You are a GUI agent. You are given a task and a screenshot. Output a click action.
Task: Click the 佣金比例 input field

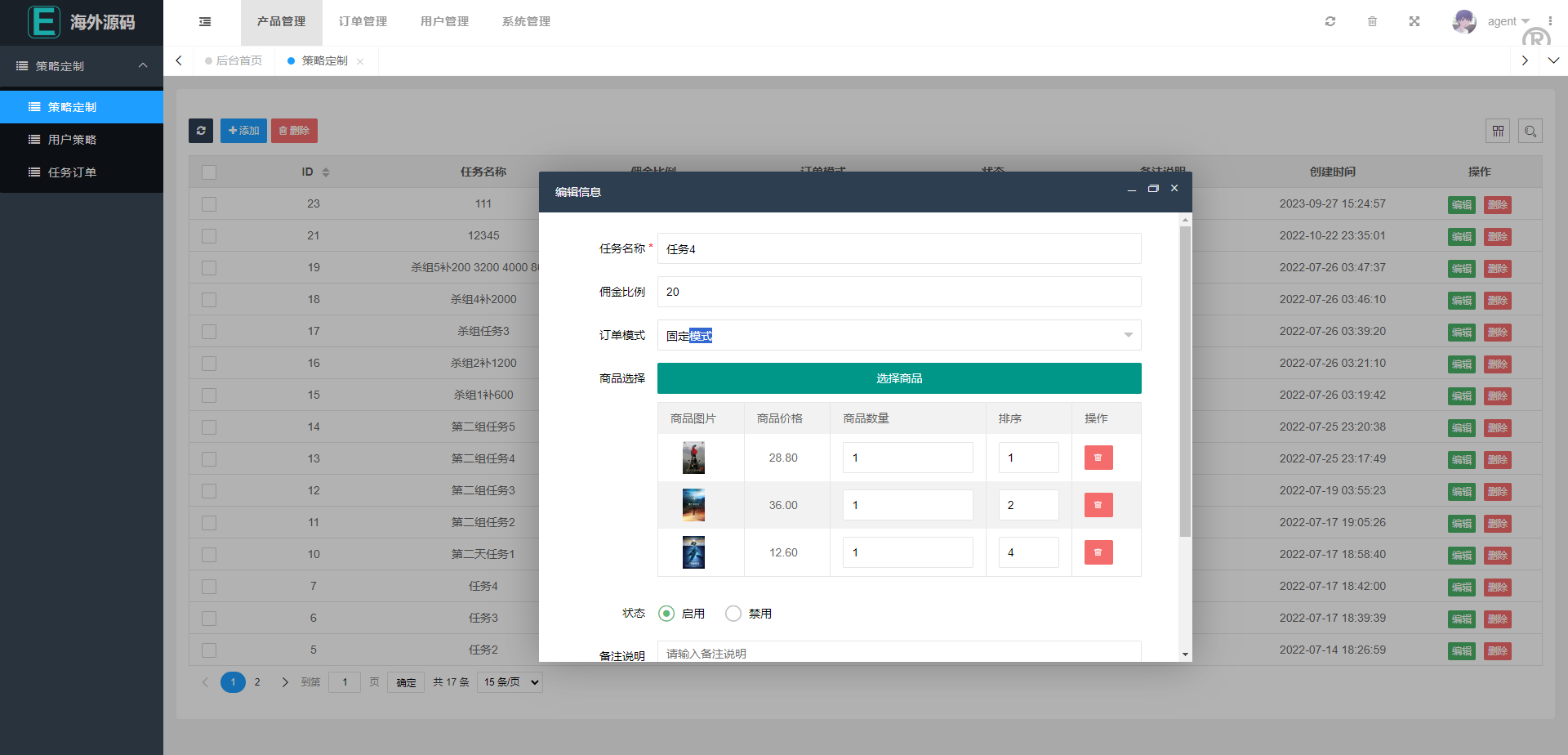point(898,292)
